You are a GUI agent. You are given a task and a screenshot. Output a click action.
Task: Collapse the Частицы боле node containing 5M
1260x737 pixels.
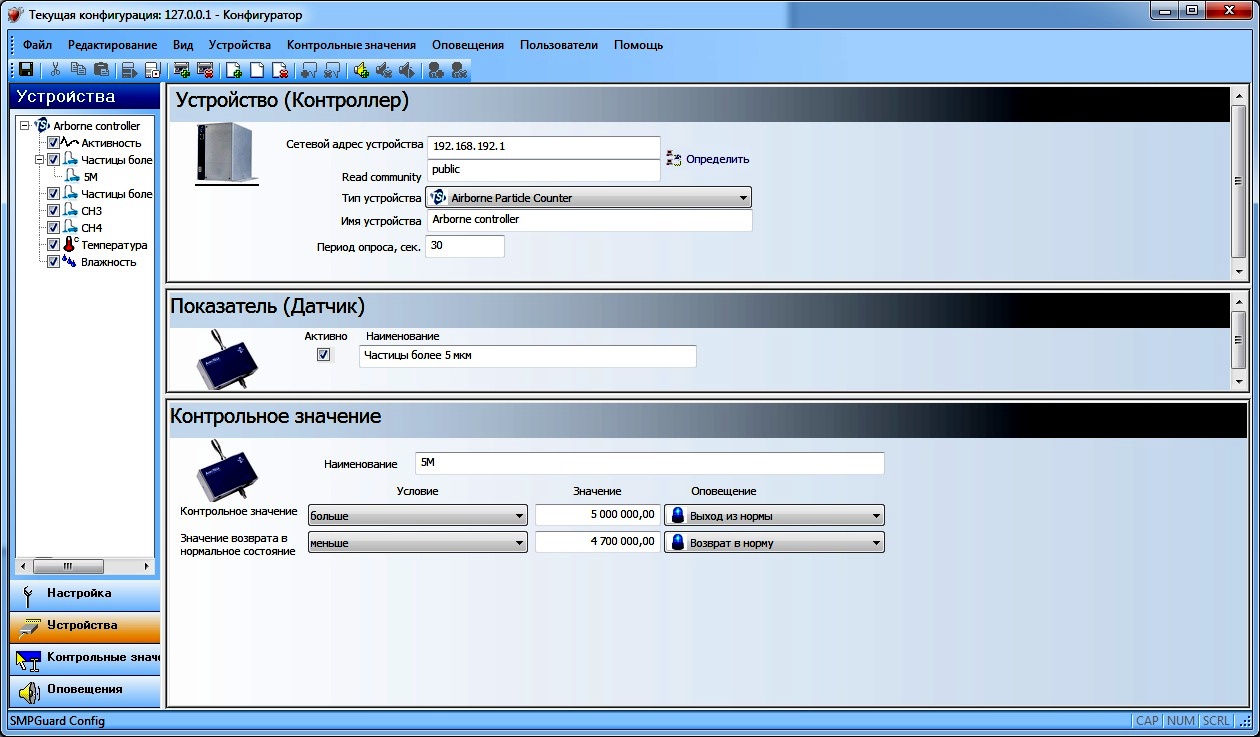point(40,159)
